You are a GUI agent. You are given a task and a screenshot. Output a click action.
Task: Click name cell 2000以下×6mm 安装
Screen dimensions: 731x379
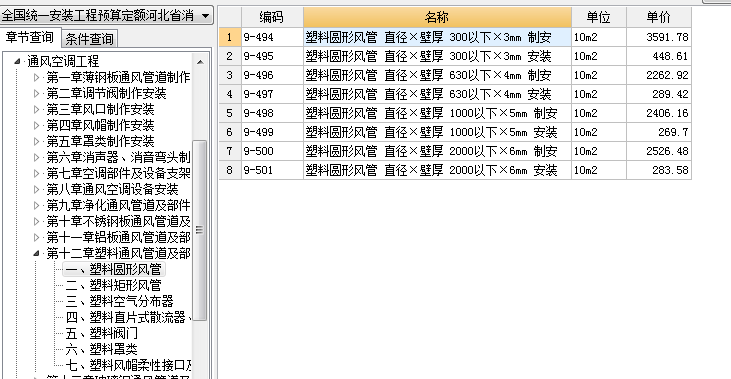point(437,170)
